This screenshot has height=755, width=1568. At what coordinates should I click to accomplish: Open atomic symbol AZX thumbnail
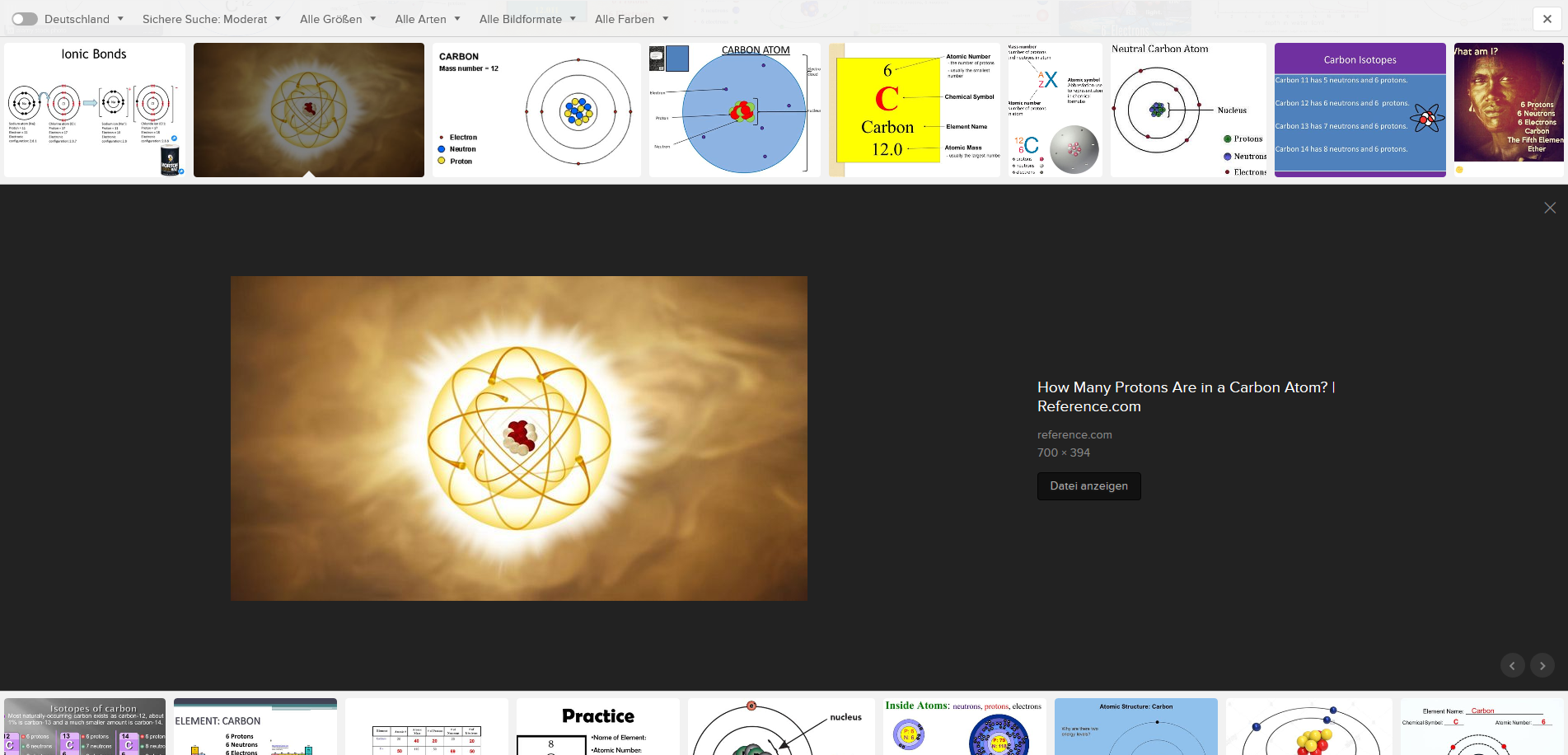(1055, 110)
